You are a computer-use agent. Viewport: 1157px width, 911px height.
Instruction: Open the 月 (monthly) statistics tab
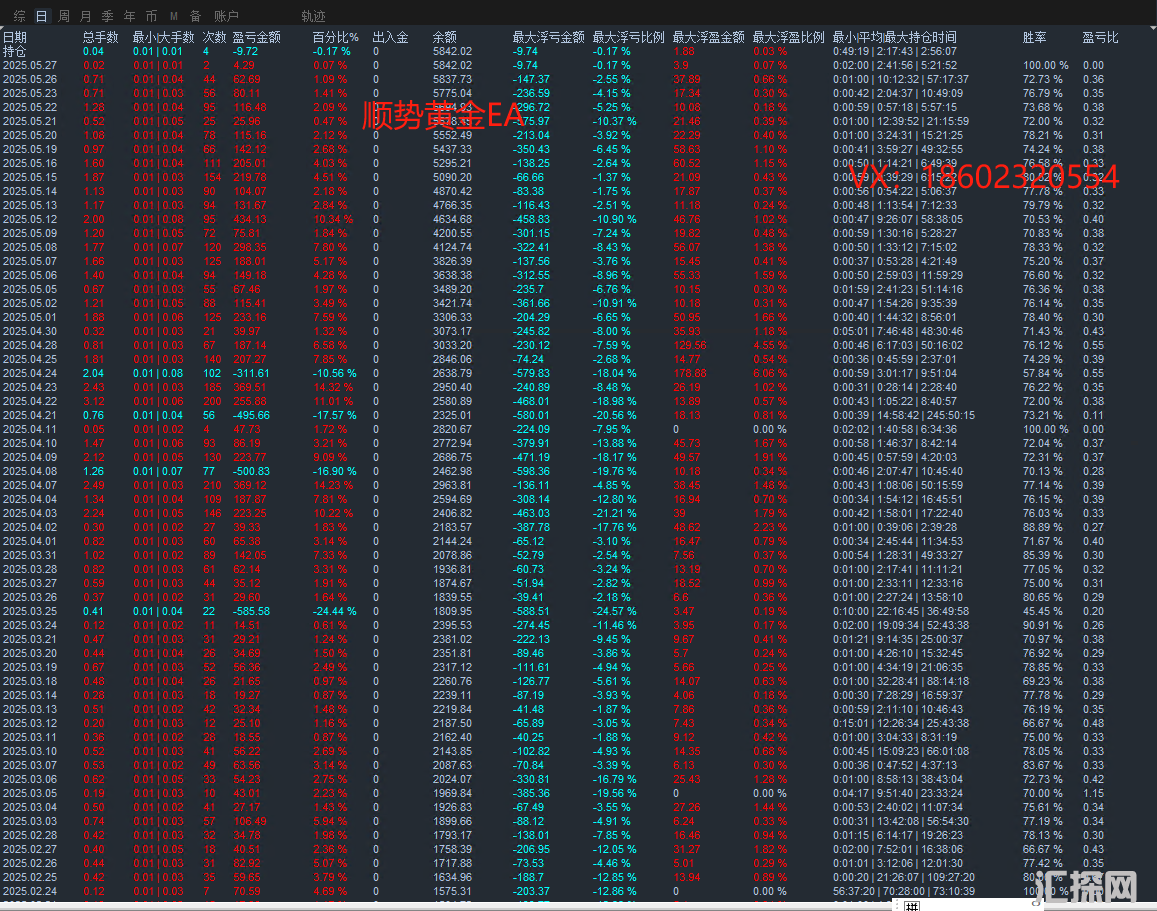tap(86, 16)
